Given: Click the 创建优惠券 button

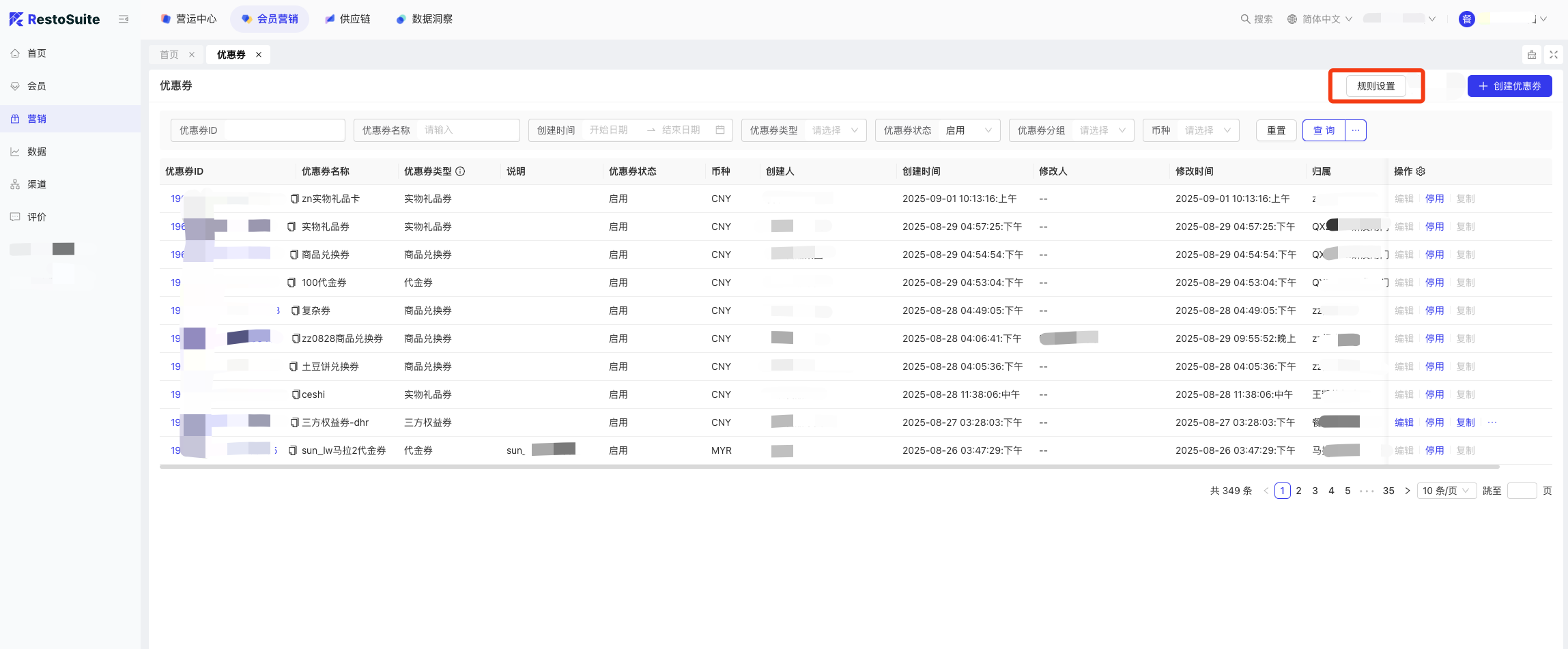Looking at the screenshot, I should (x=1509, y=86).
